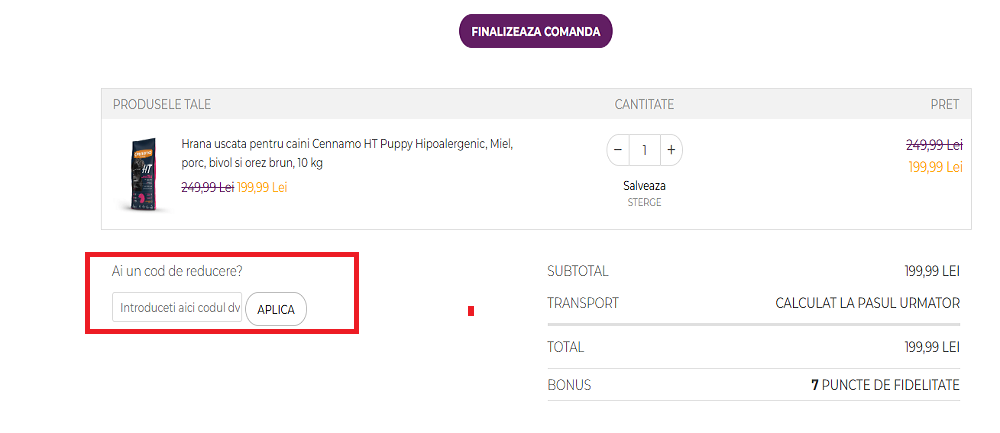Image resolution: width=1000 pixels, height=433 pixels.
Task: Remove the product using the STERGE link
Action: click(x=644, y=202)
